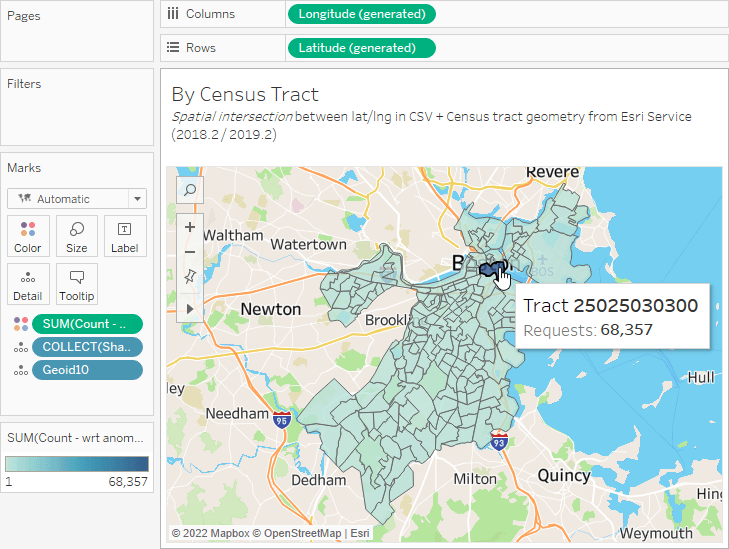Click the Spatial intersection subtitle text
Viewport: 729px width, 549px height.
(x=232, y=117)
